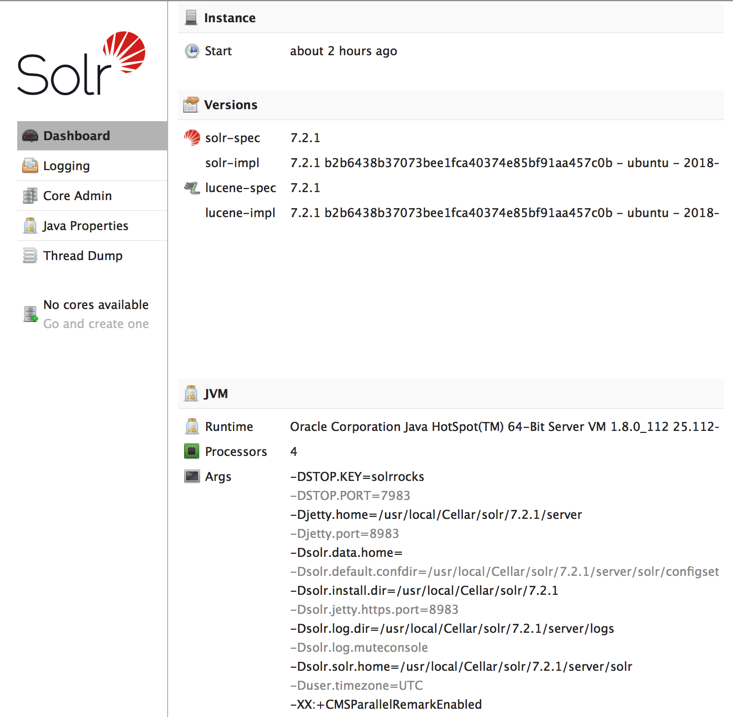Viewport: 733px width, 717px height.
Task: Open Java Properties page
Action: 85,226
